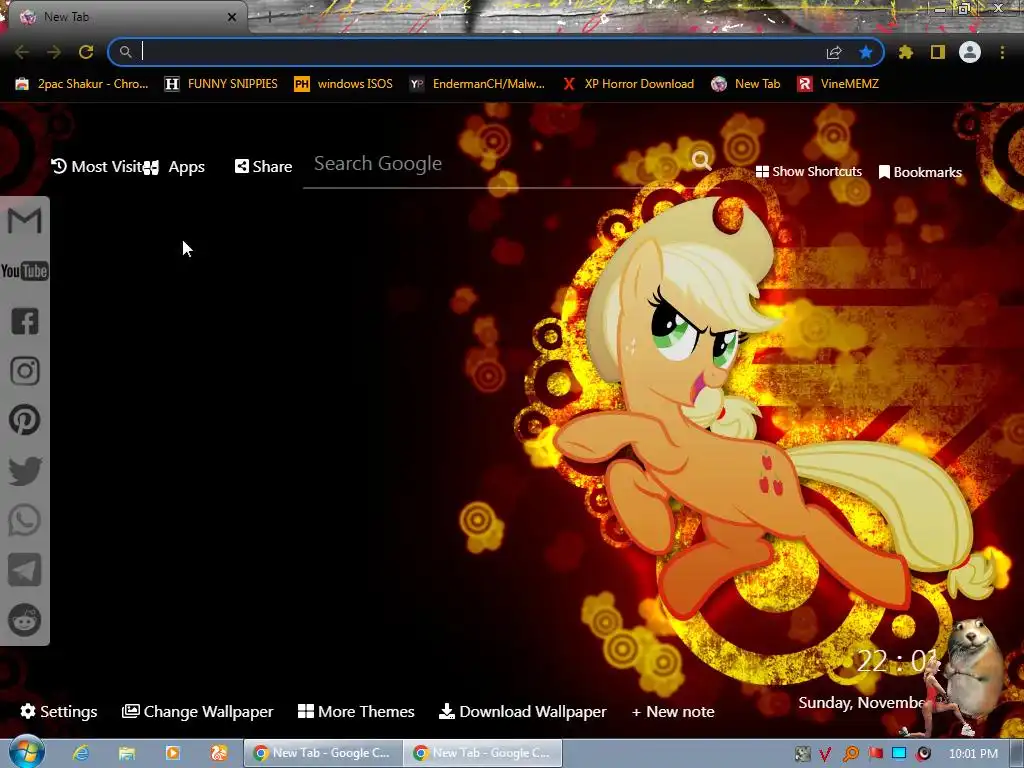This screenshot has height=768, width=1024.
Task: Open Twitter from the sidebar
Action: pyautogui.click(x=25, y=471)
